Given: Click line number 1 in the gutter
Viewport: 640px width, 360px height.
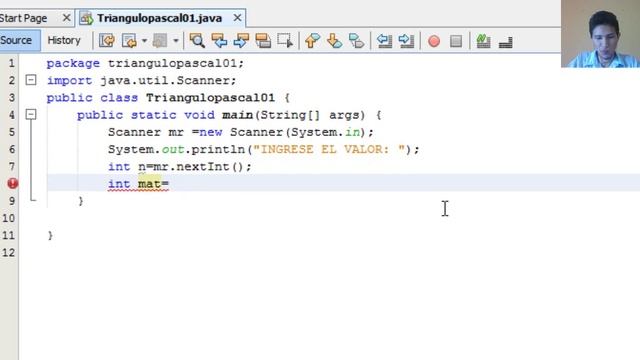Looking at the screenshot, I should (x=11, y=63).
